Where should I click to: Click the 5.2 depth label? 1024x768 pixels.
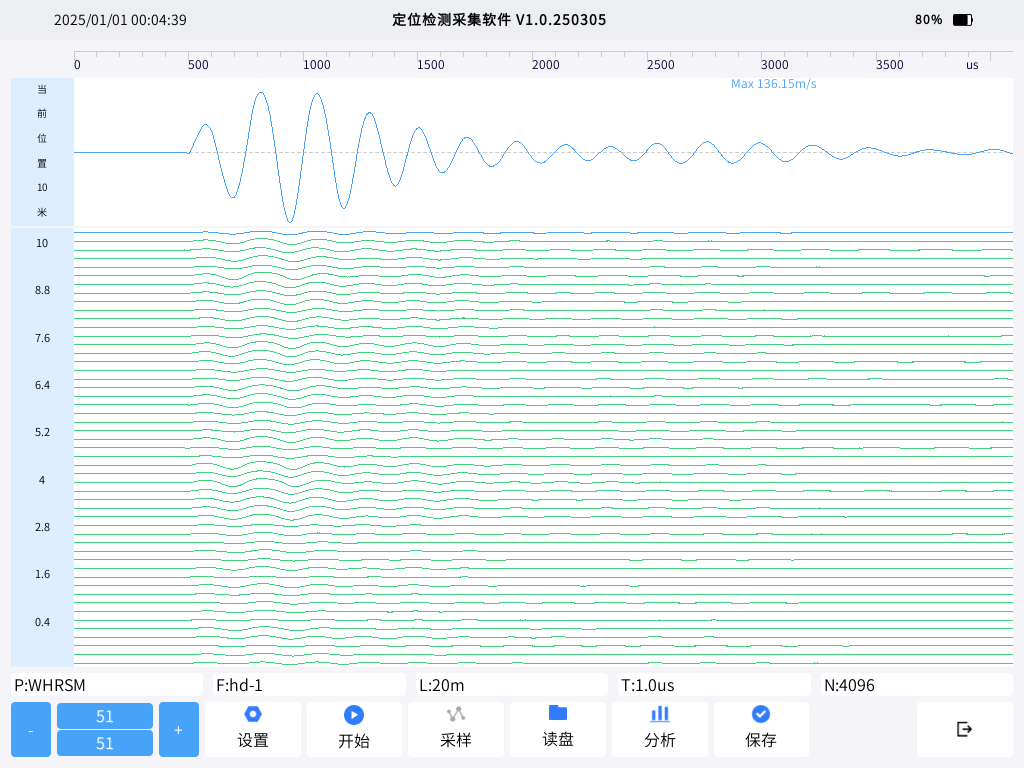[42, 432]
